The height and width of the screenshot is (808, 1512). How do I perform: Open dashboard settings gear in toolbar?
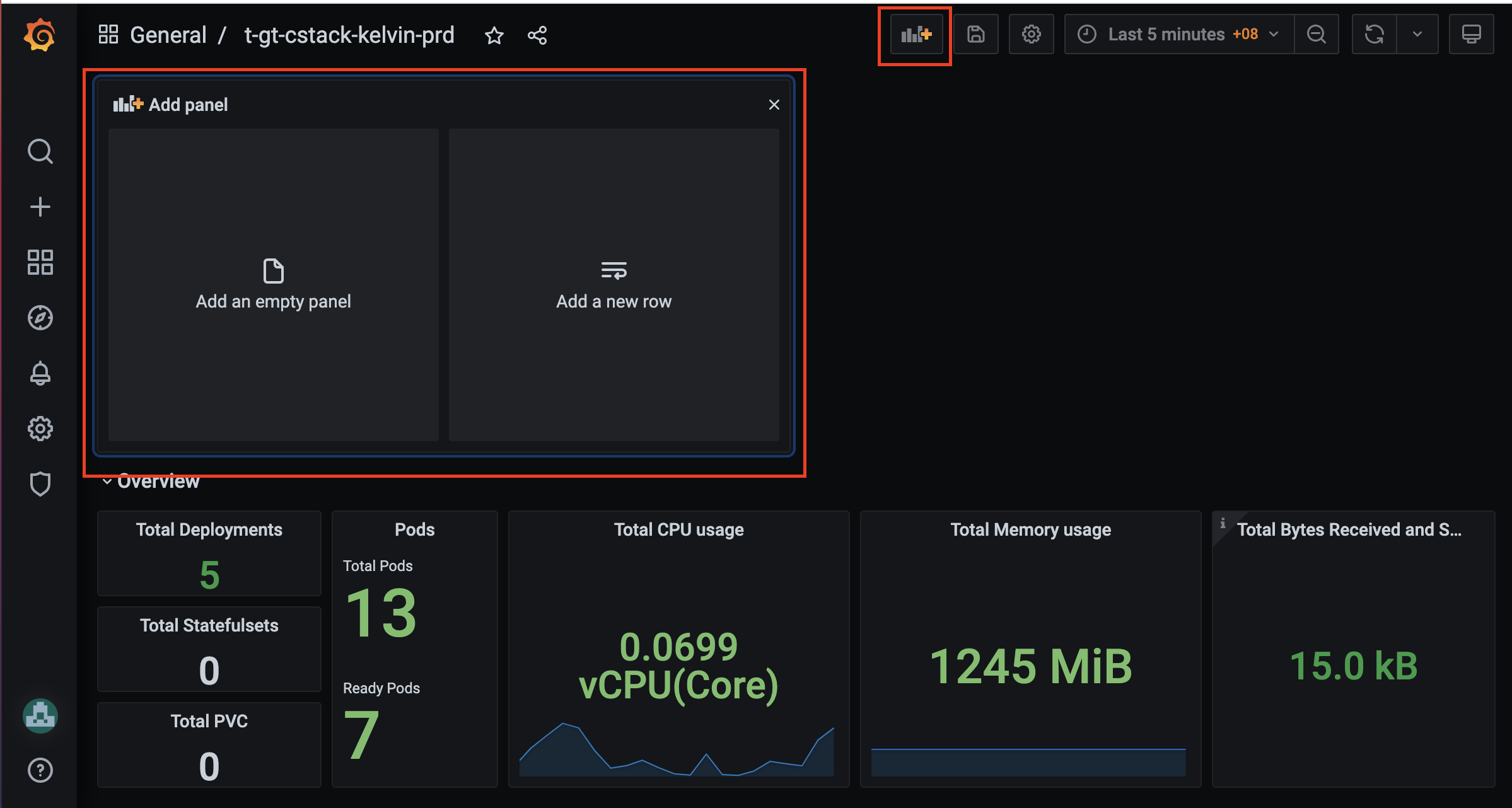(1032, 34)
